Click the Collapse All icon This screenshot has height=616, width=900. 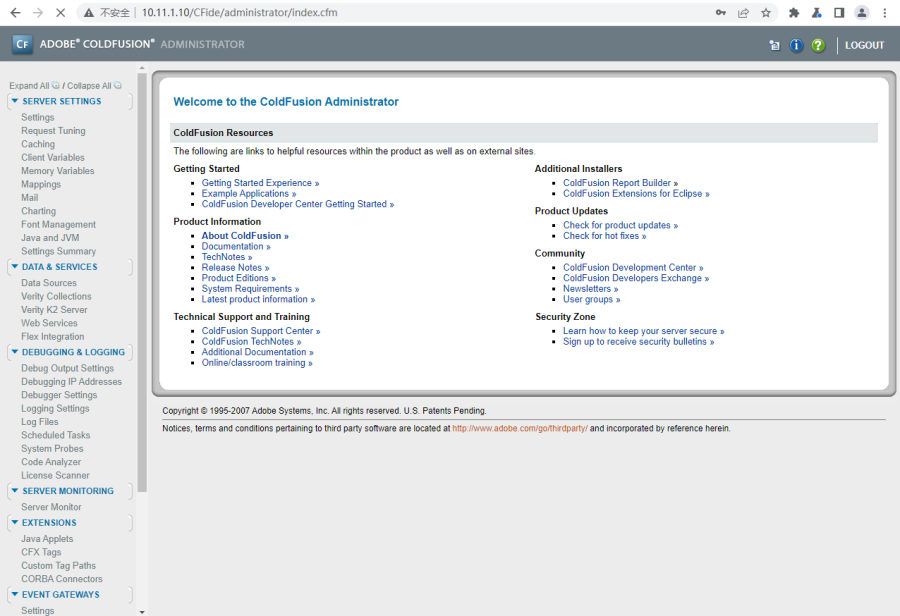pos(118,86)
